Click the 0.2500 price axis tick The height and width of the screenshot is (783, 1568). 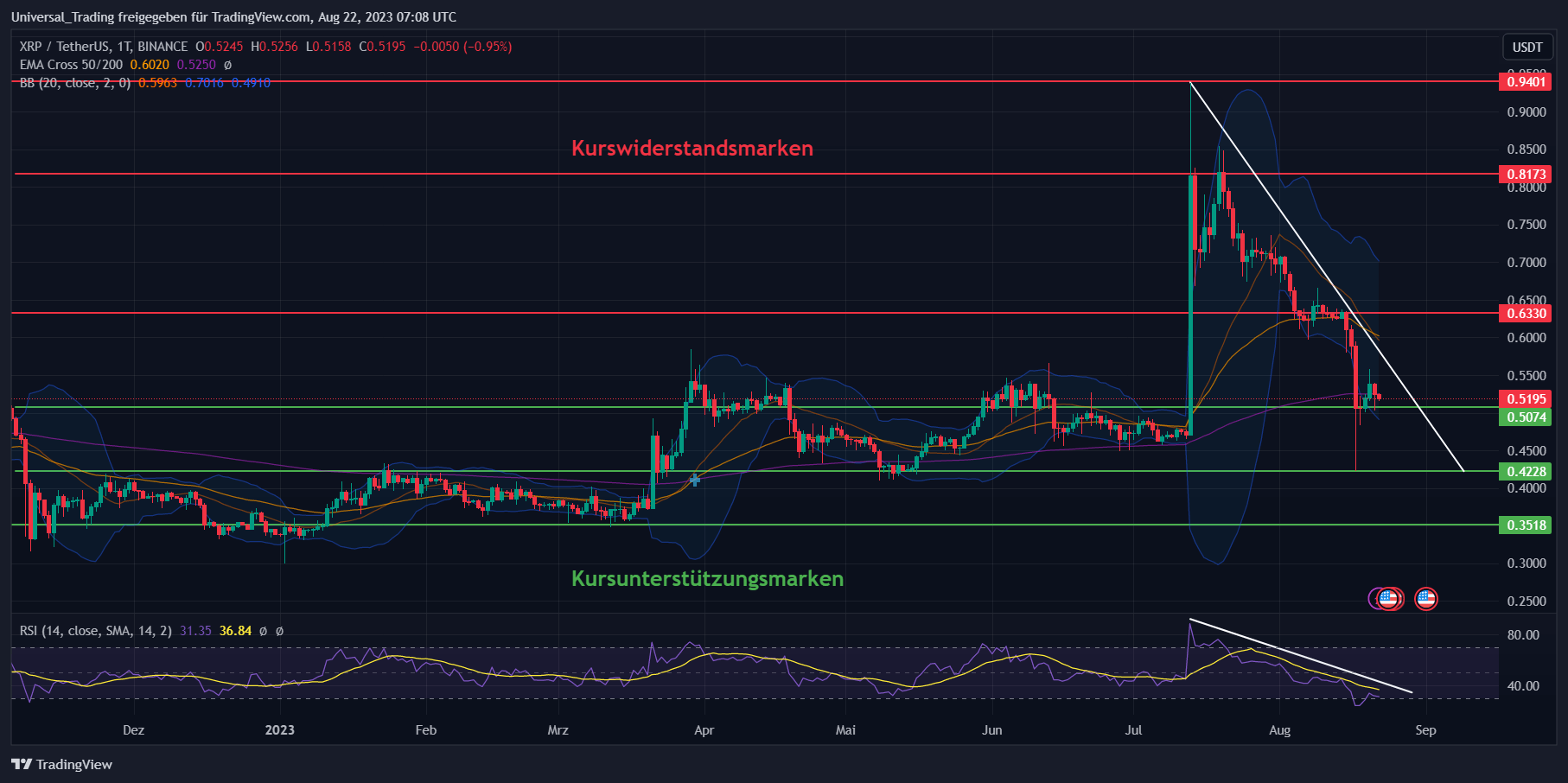click(1527, 602)
